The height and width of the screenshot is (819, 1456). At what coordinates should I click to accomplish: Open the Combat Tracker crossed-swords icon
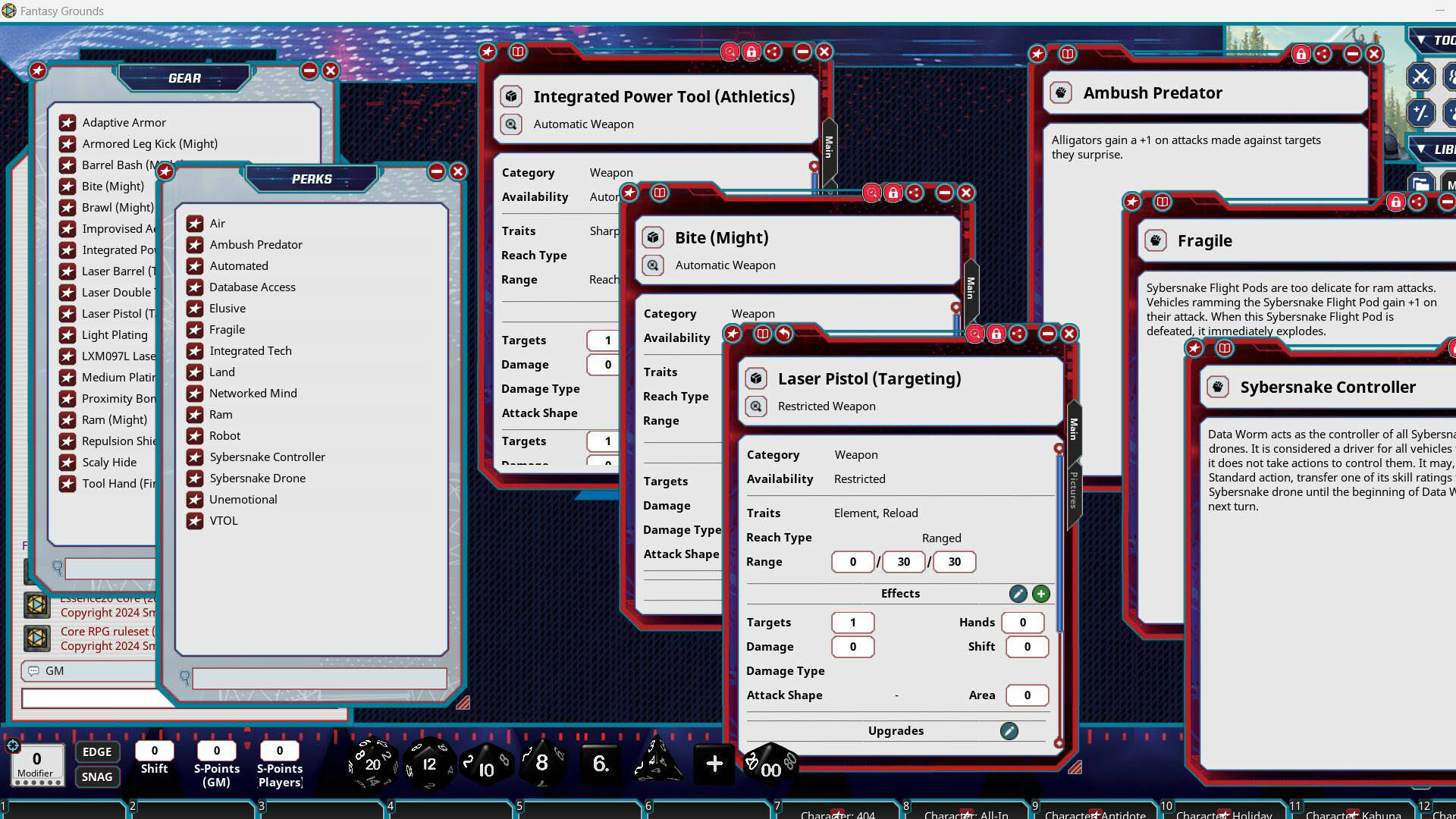(1422, 77)
